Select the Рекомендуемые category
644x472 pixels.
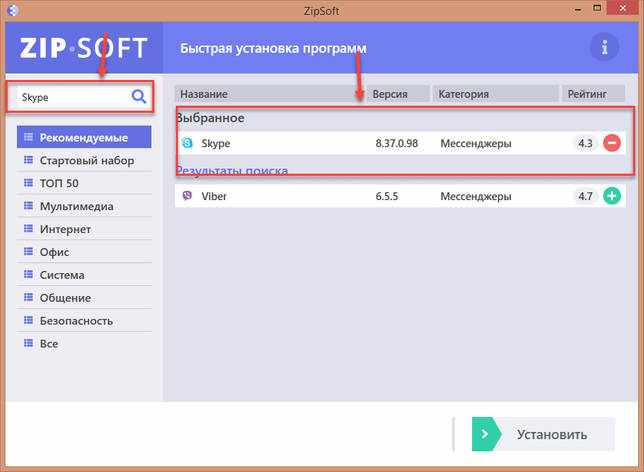point(84,137)
